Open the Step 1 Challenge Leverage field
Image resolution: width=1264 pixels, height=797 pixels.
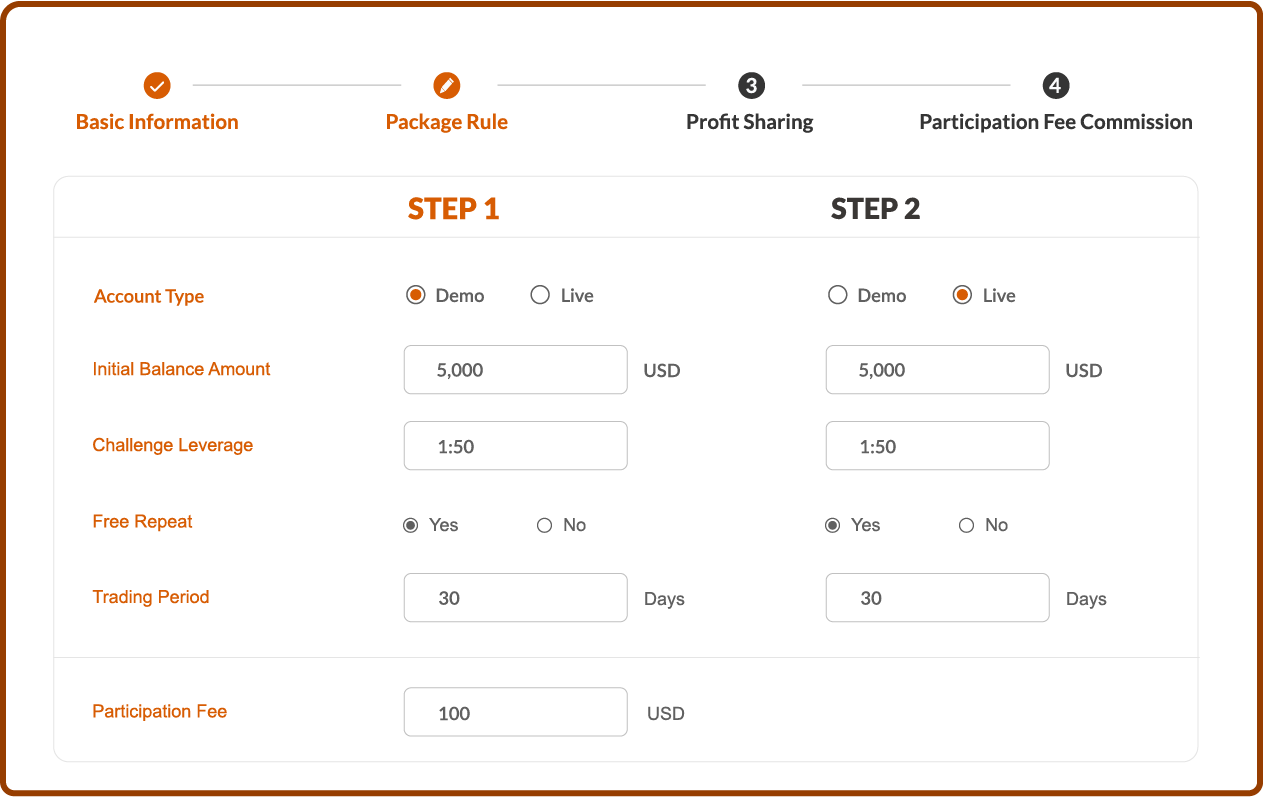515,446
